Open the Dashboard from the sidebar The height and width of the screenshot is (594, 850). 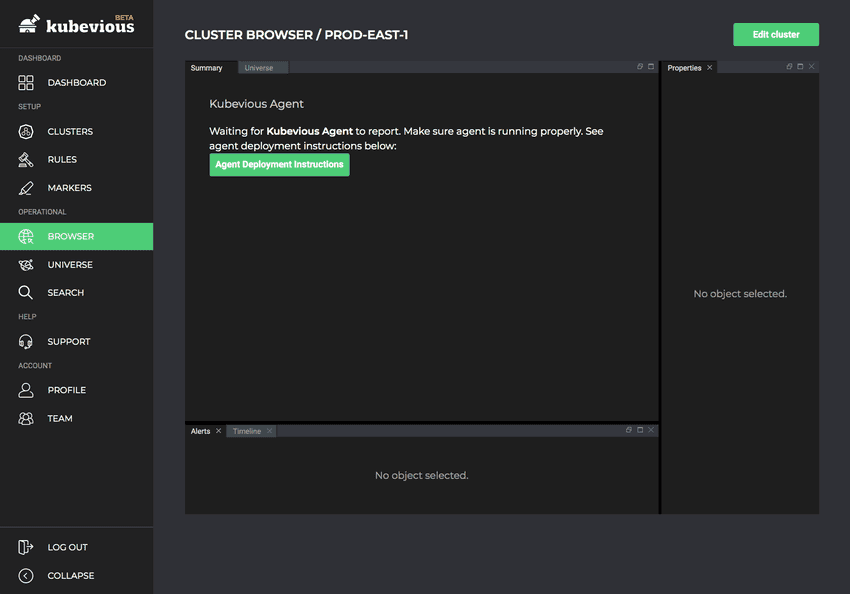tap(76, 83)
